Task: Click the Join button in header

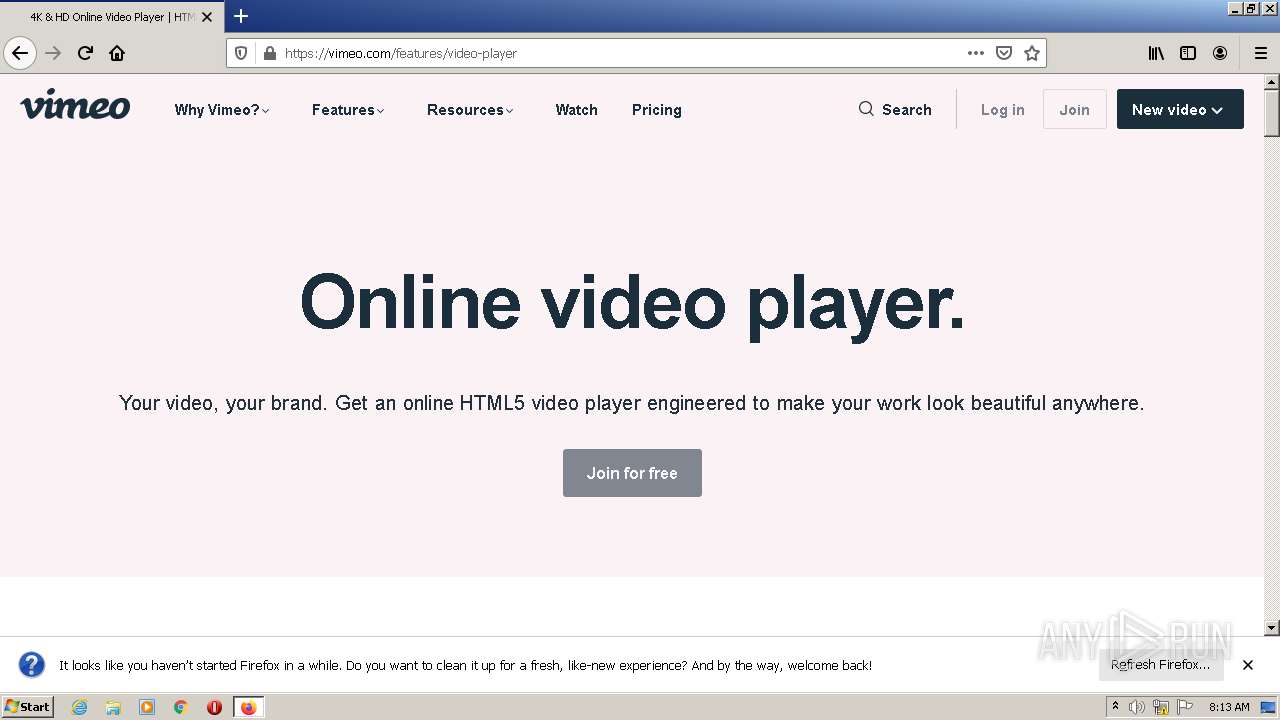Action: (1074, 109)
